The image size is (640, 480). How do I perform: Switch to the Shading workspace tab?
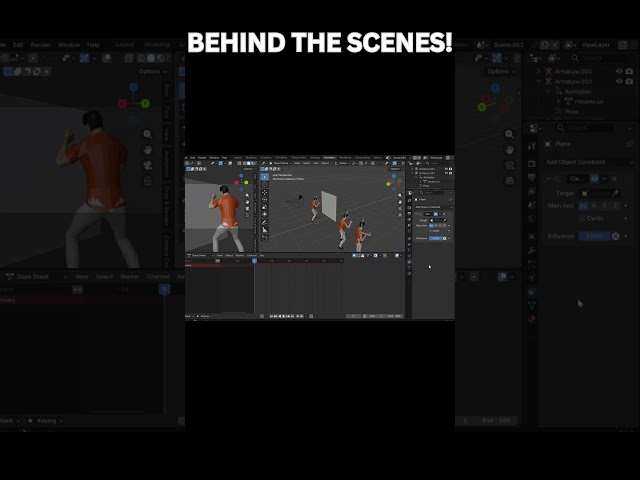pos(315,158)
